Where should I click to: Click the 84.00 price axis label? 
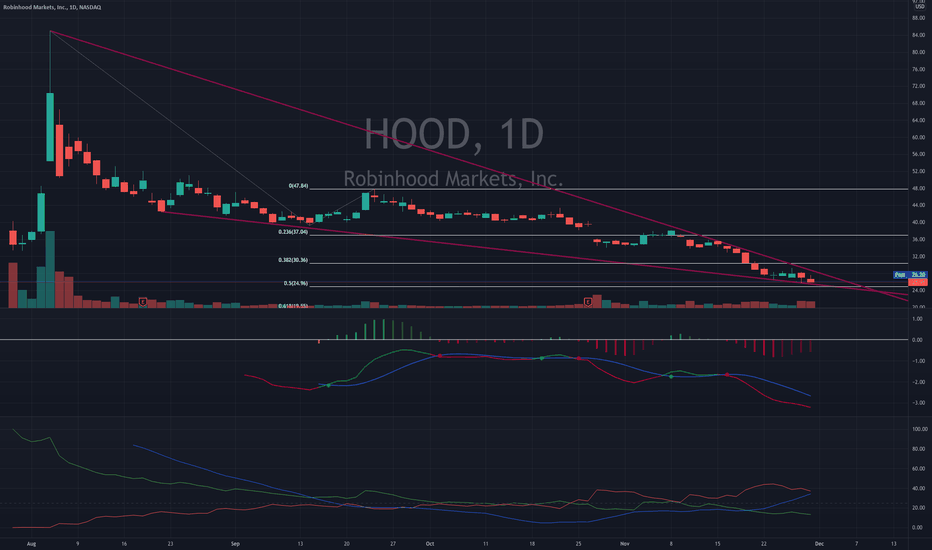tap(918, 35)
